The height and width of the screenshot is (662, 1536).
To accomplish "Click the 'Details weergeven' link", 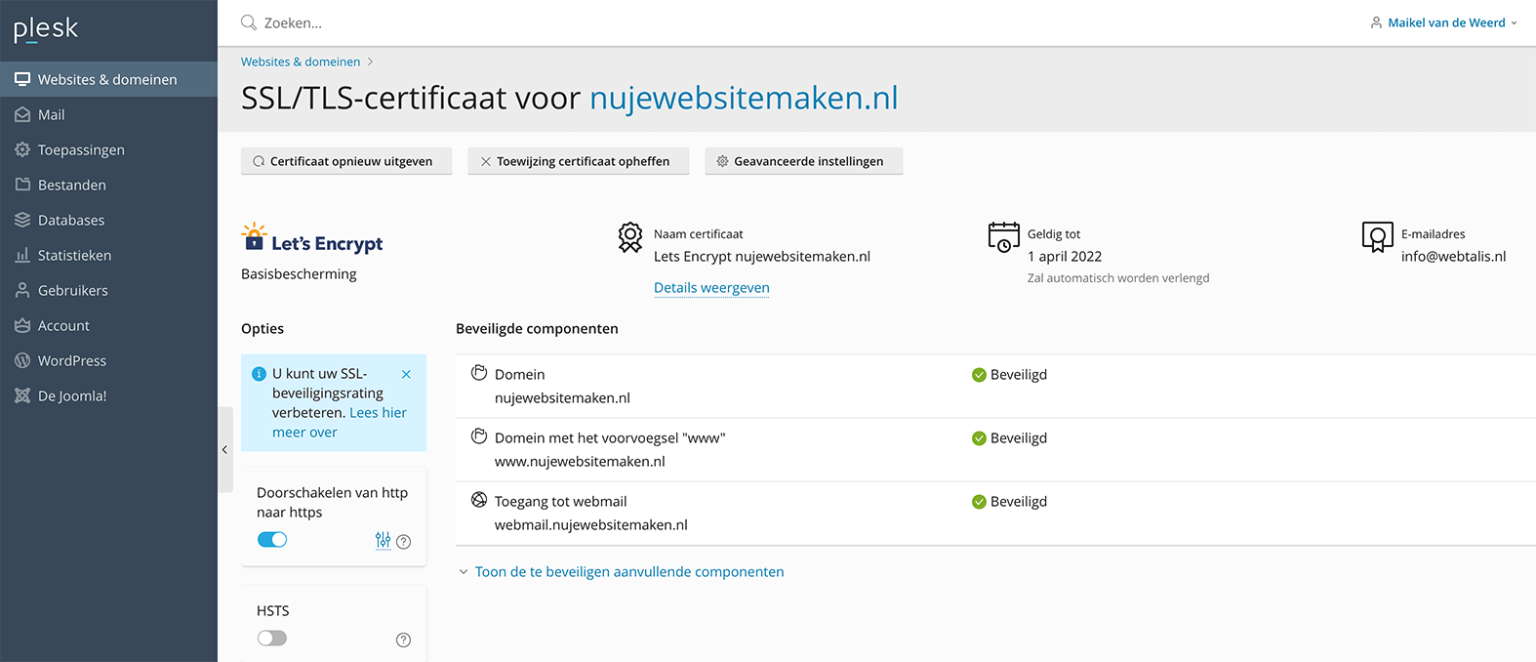I will (x=711, y=288).
